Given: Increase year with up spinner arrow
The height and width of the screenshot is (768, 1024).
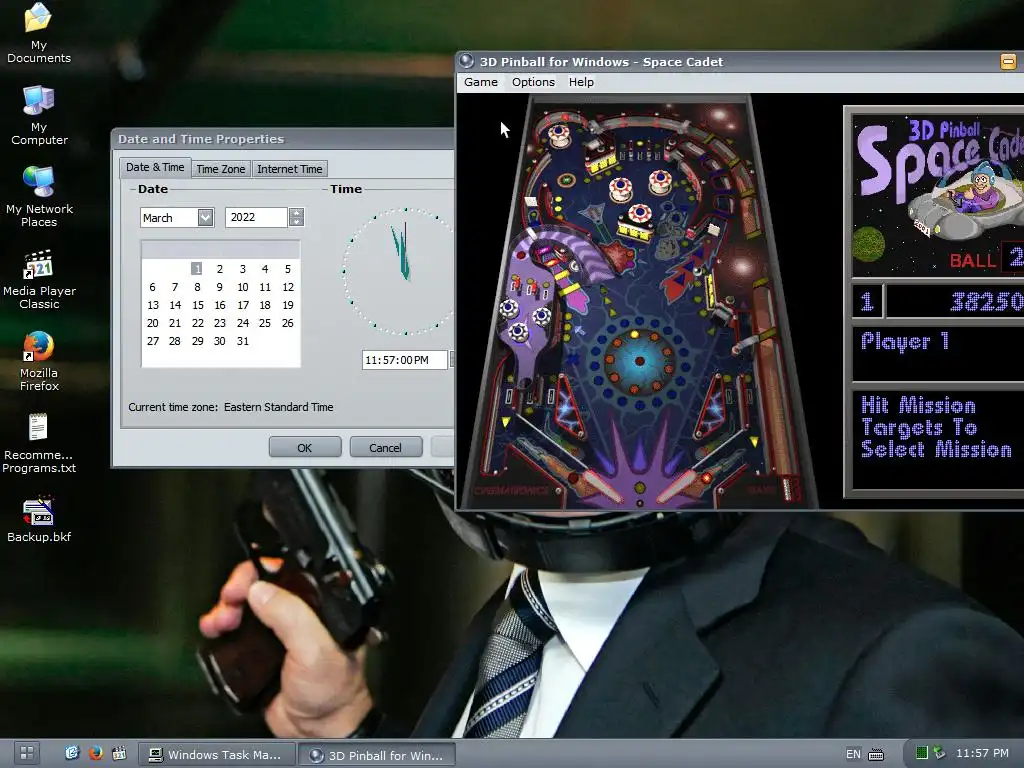Looking at the screenshot, I should point(296,213).
